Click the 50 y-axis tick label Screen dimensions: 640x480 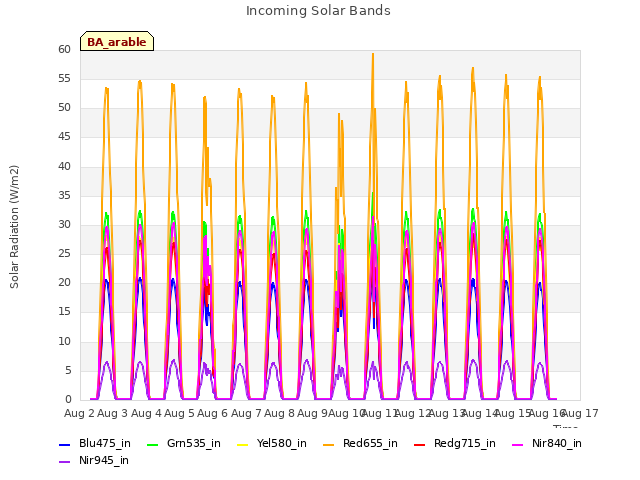click(64, 108)
